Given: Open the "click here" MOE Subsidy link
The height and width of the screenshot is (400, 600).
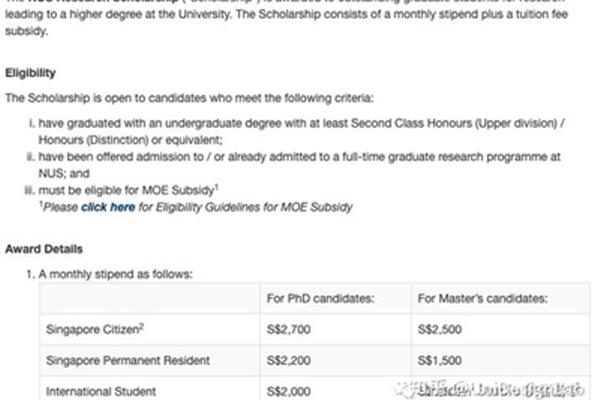Looking at the screenshot, I should pos(108,207).
